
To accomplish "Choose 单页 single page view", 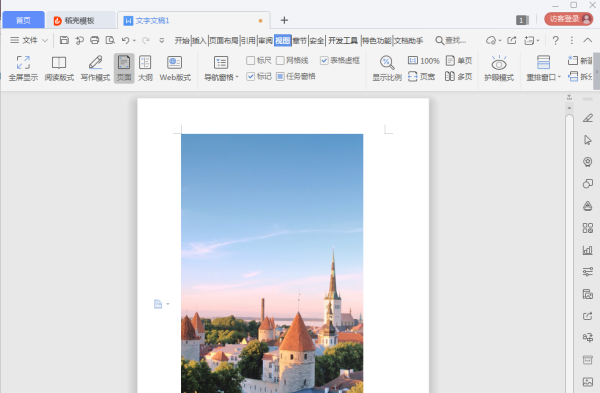I will tap(459, 60).
